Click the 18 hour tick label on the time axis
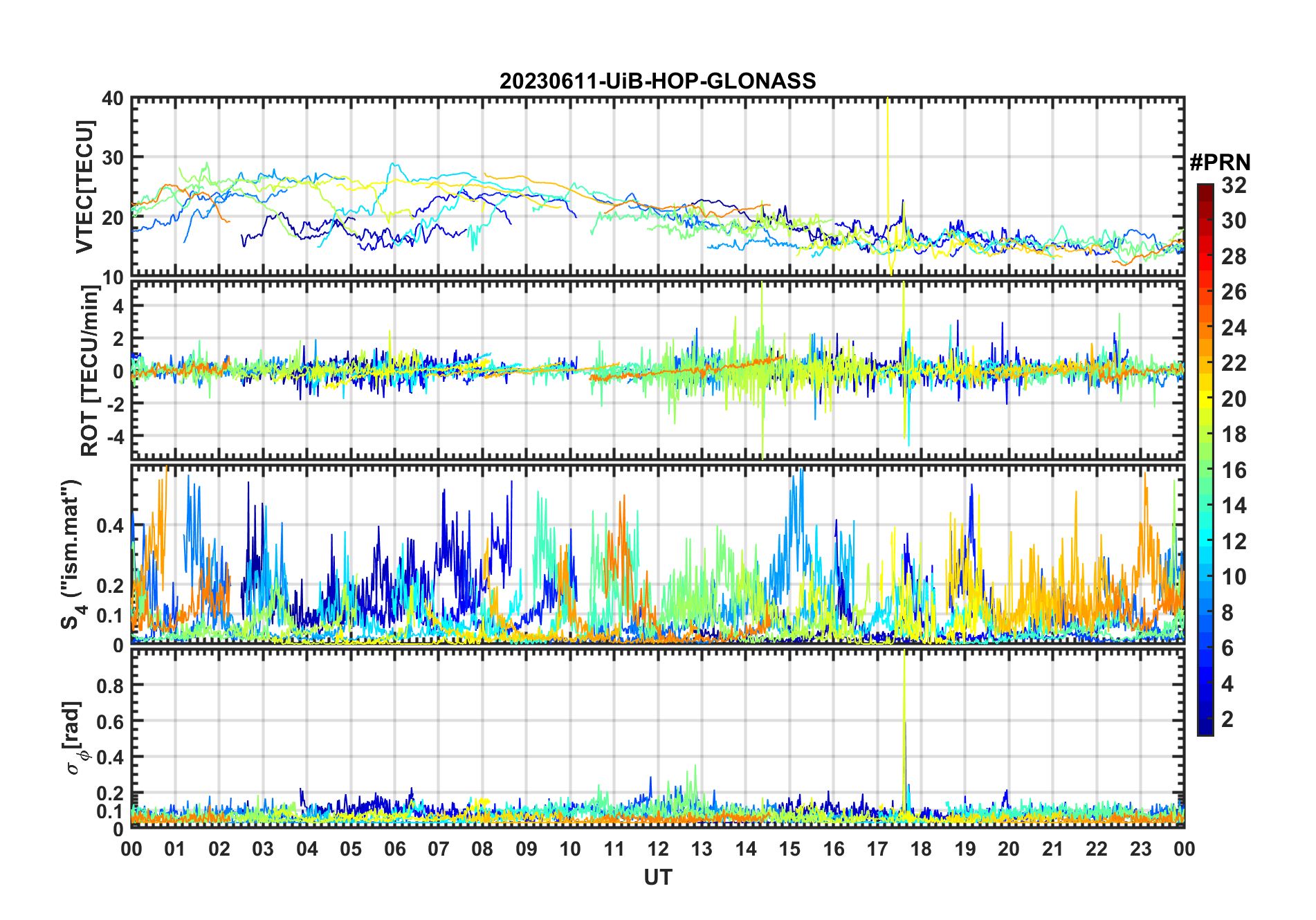This screenshot has height=920, width=1316. [x=921, y=849]
